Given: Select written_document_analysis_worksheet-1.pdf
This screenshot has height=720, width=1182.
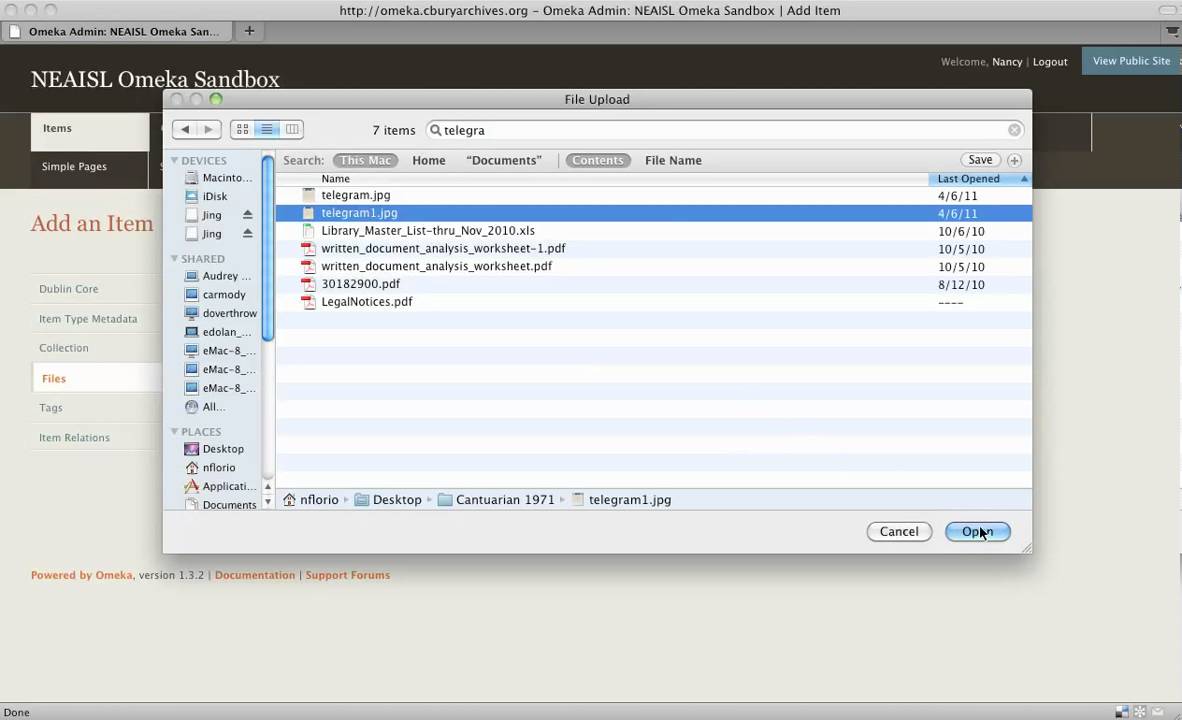Looking at the screenshot, I should point(654,249).
